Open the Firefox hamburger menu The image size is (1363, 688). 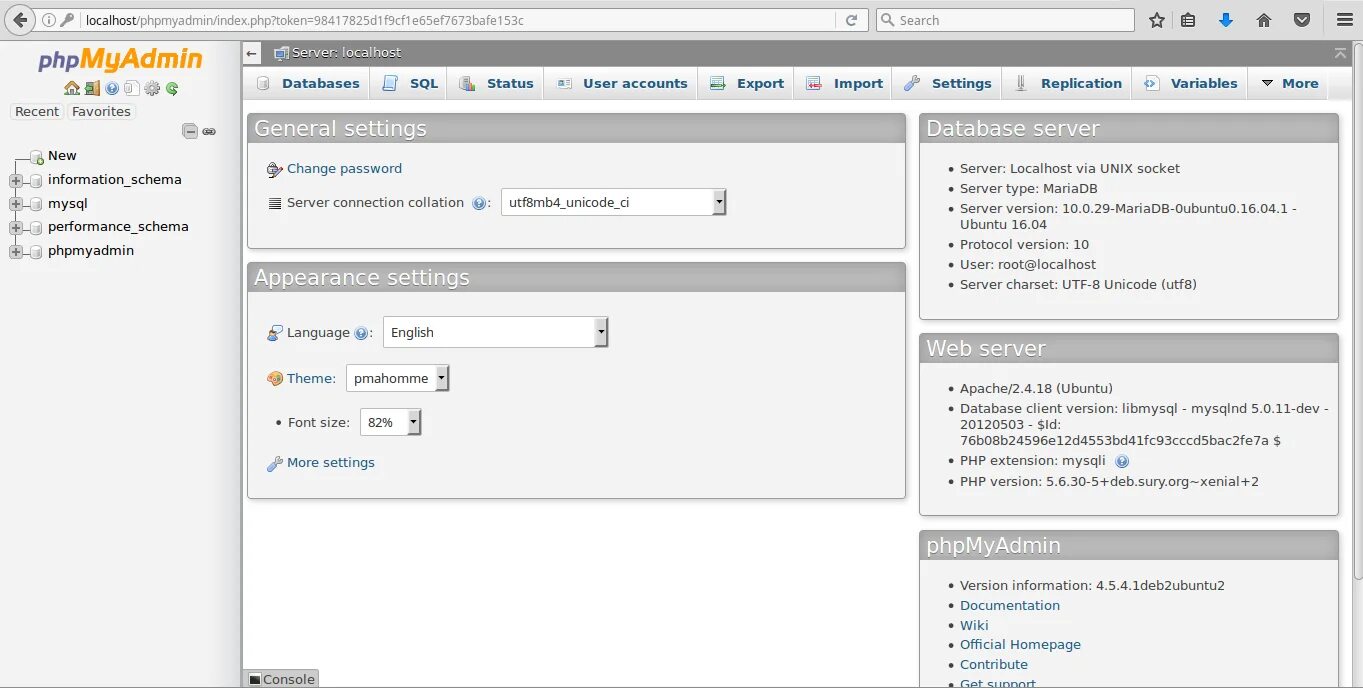(x=1344, y=20)
